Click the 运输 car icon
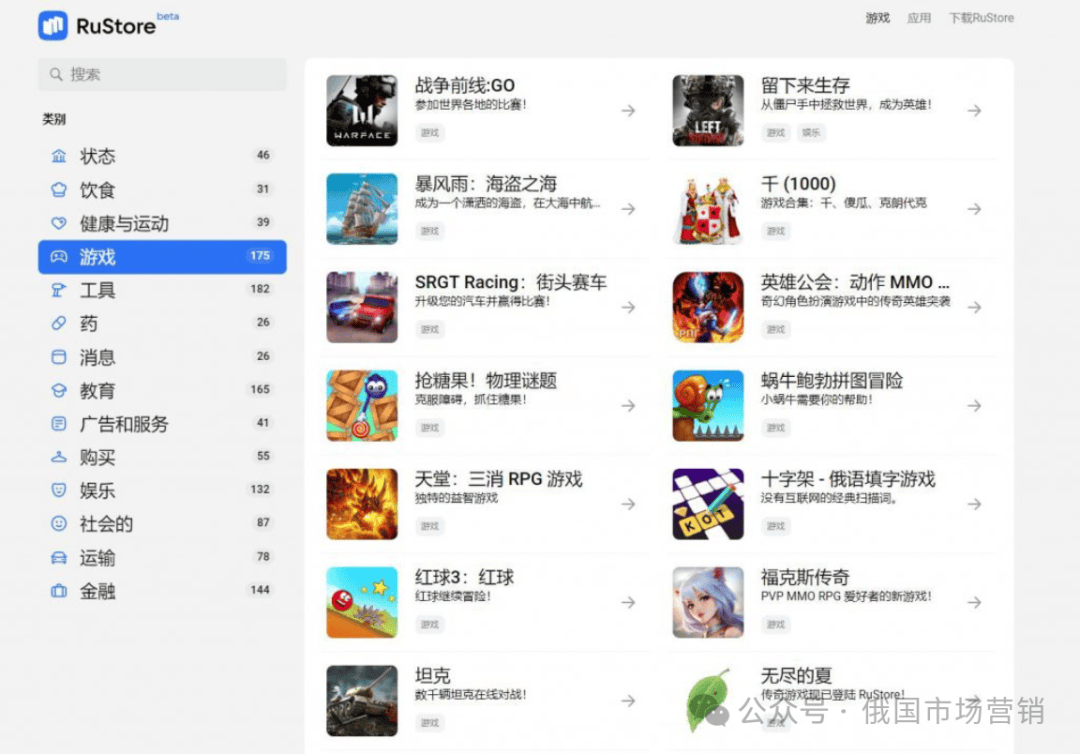Screen dimensions: 1080x754 tap(59, 557)
